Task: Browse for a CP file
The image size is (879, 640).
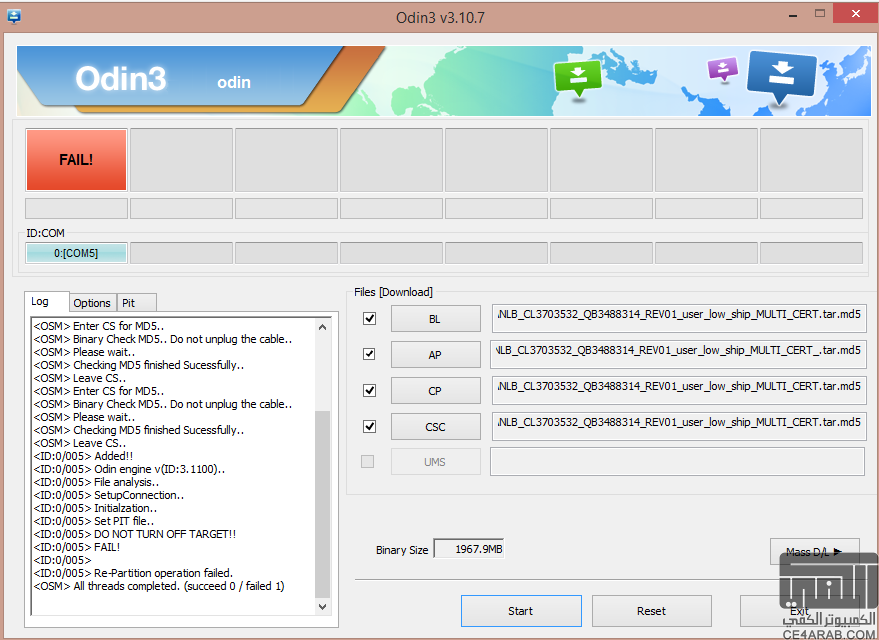Action: [x=436, y=391]
